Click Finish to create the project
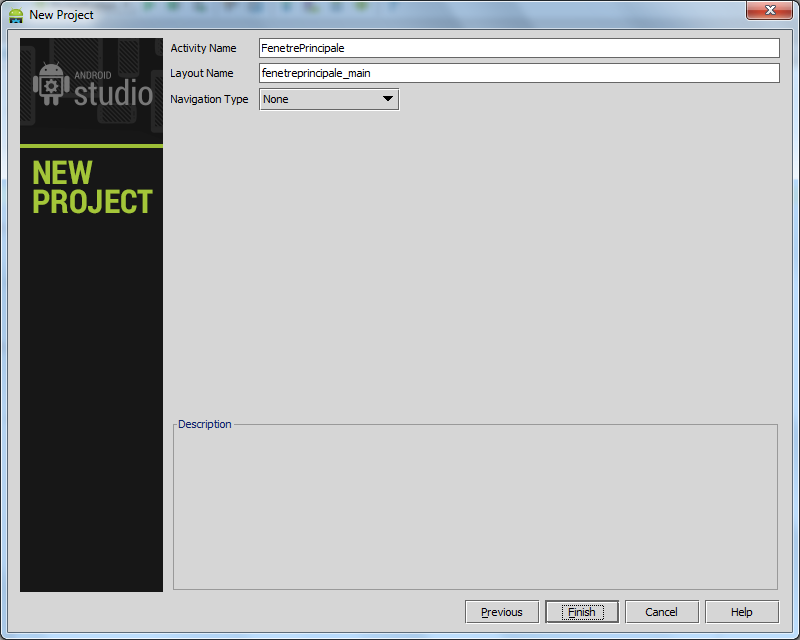This screenshot has width=800, height=640. point(582,612)
